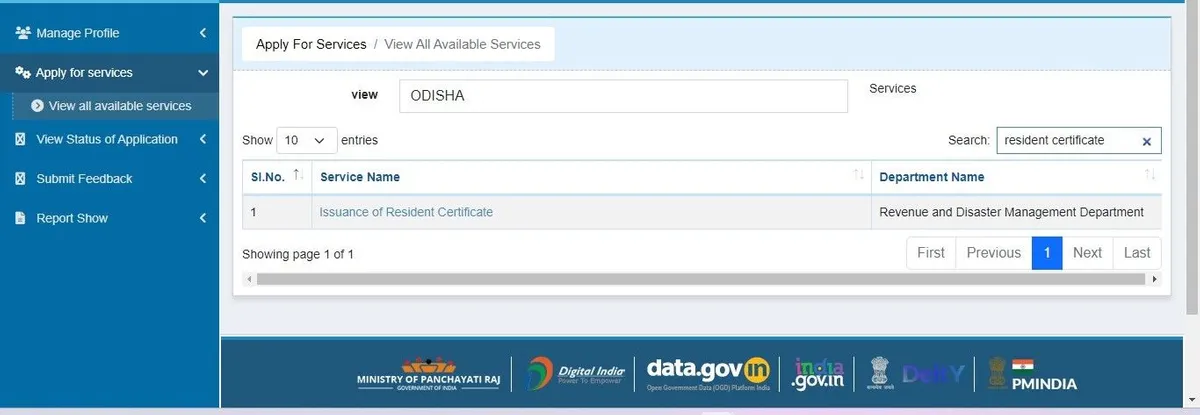
Task: Sort by Service Name column arrows
Action: [x=858, y=176]
